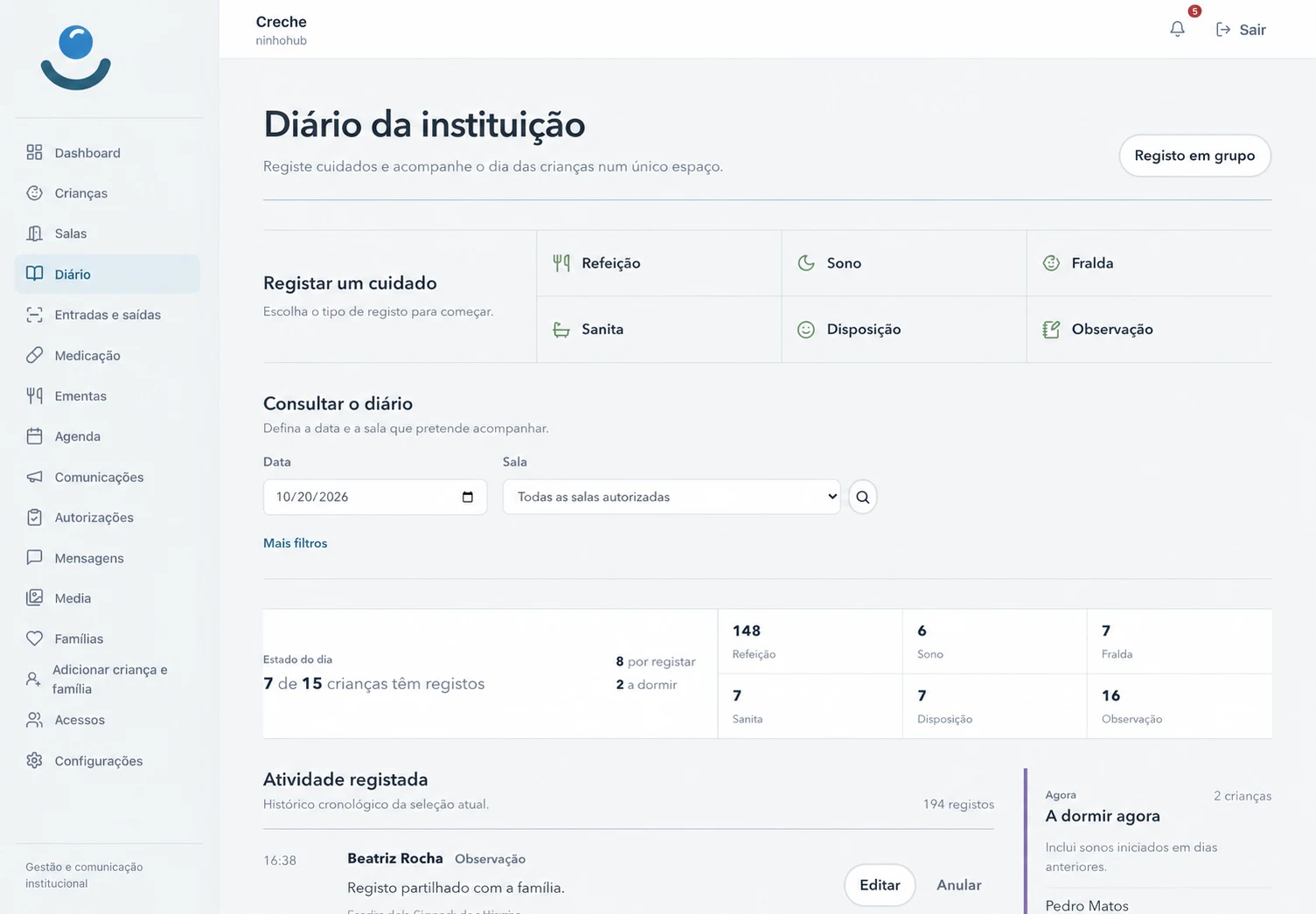Click the Mensagens chat bubble icon
The width and height of the screenshot is (1316, 914).
tap(34, 557)
